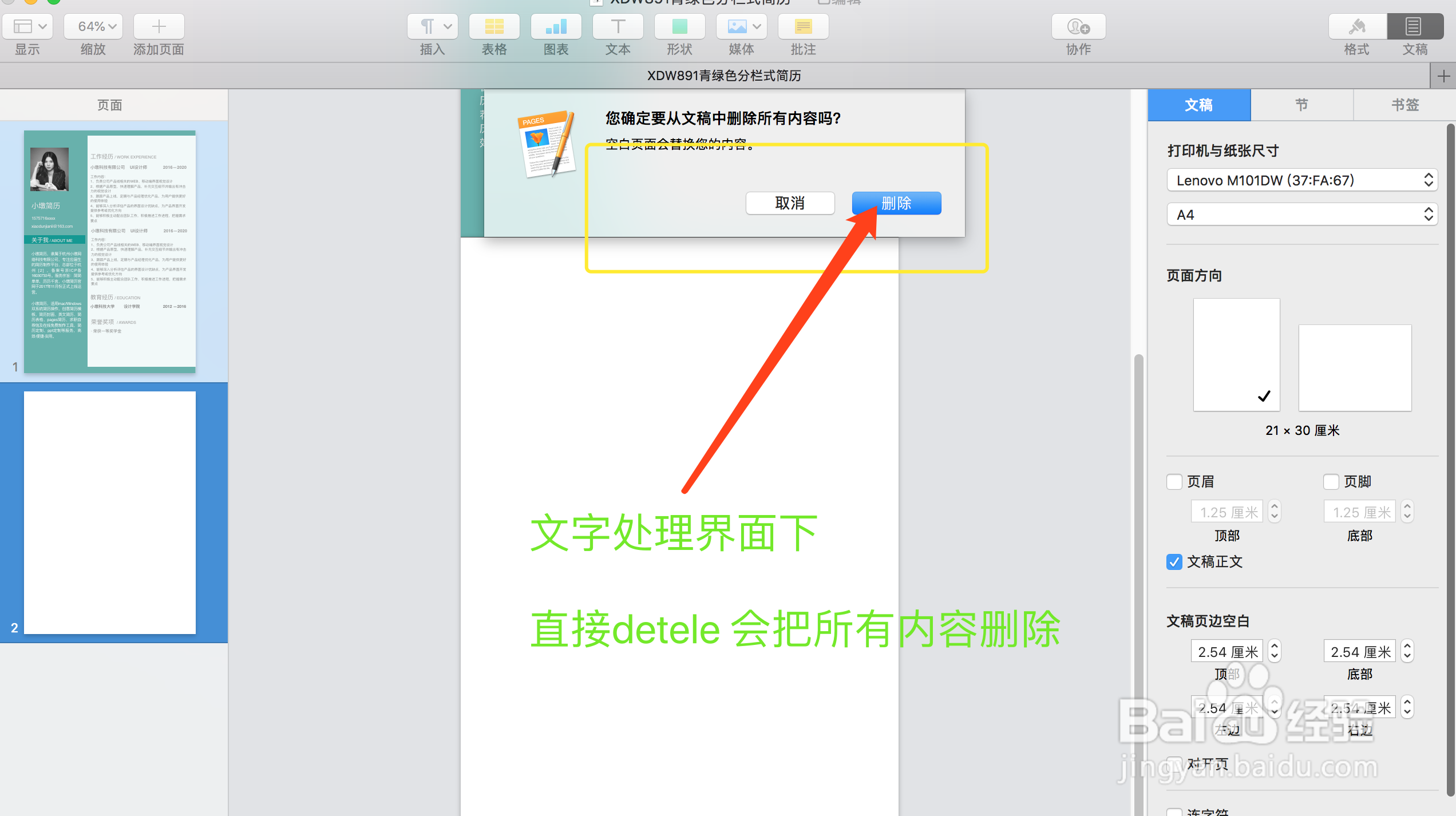Open the 缩放 (Zoom) level dropdown
Viewport: 1456px width, 816px height.
(x=93, y=26)
